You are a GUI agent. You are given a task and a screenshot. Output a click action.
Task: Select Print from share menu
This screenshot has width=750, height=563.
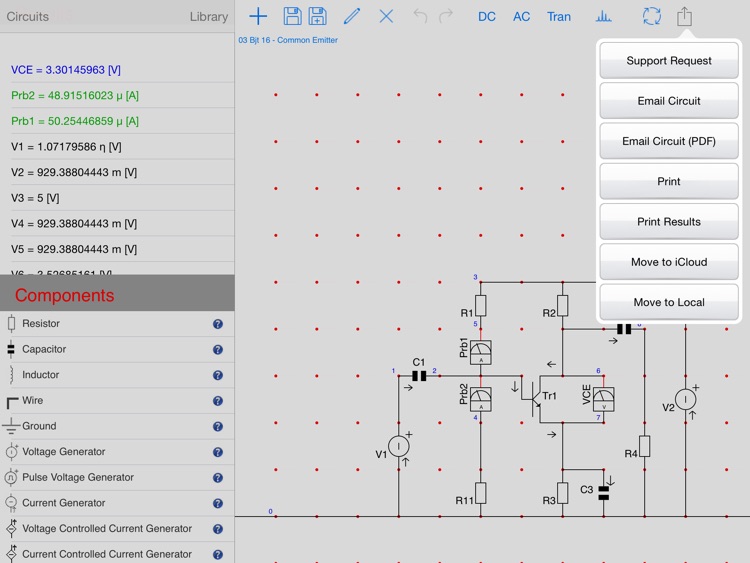[x=669, y=181]
